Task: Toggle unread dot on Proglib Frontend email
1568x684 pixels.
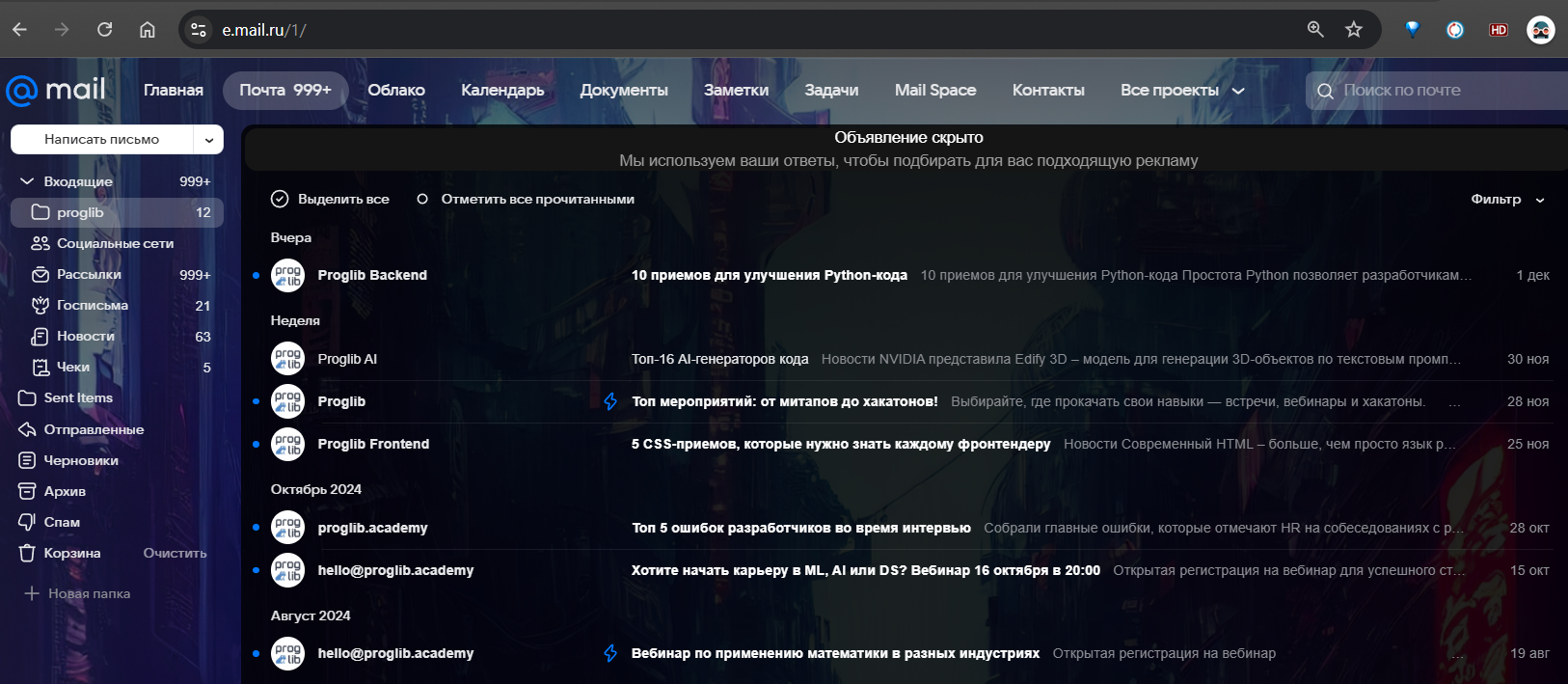Action: [x=256, y=444]
